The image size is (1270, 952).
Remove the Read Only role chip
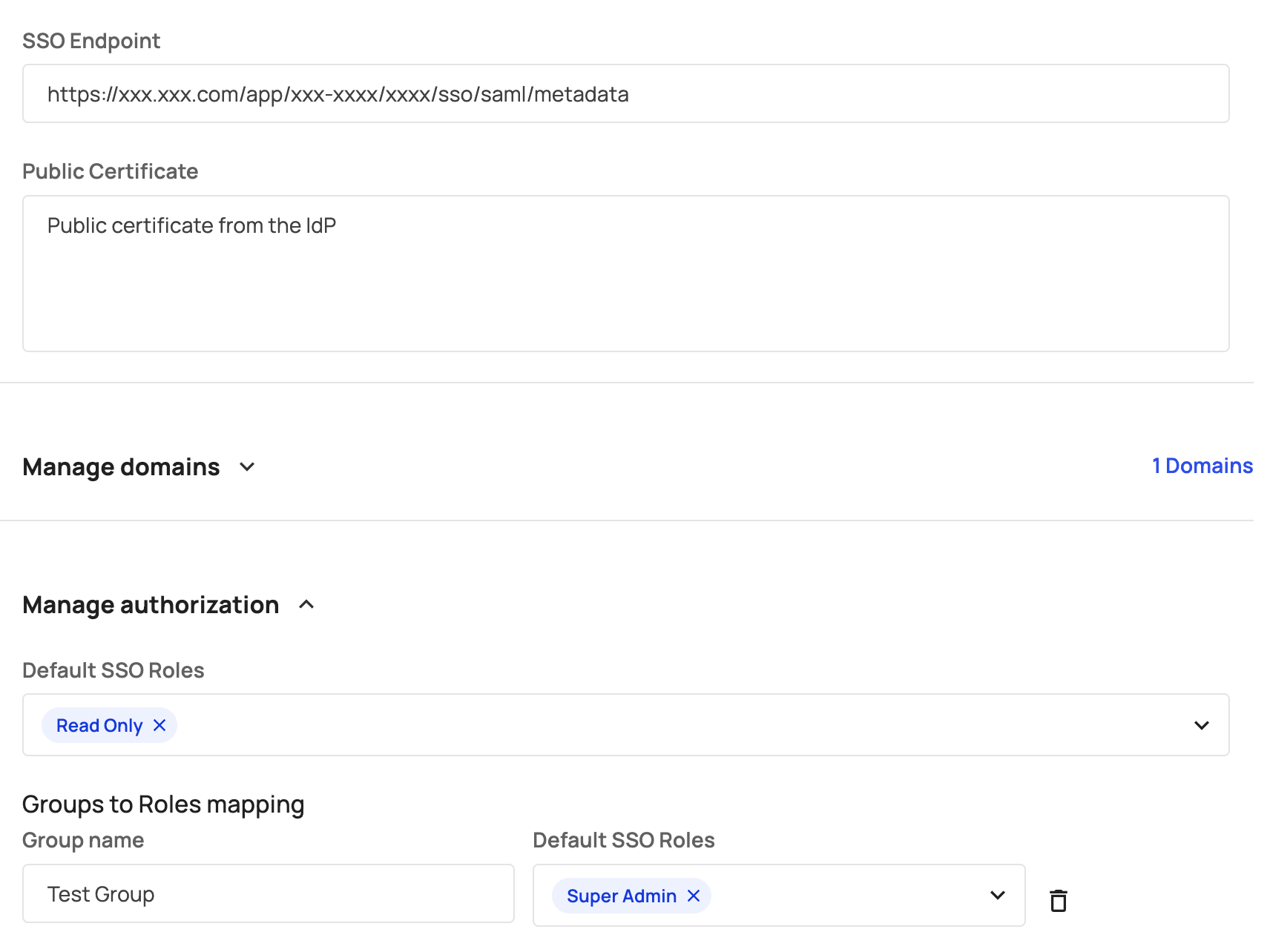[x=159, y=725]
